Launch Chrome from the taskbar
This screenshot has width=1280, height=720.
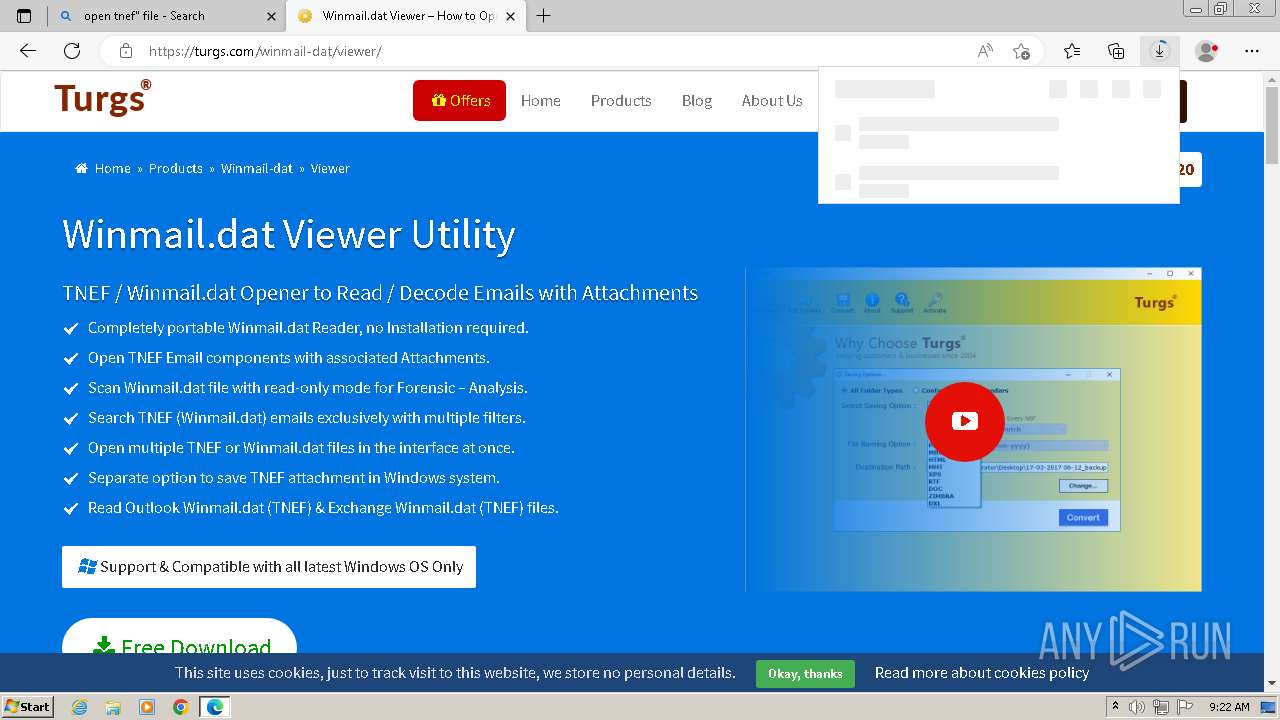[x=181, y=707]
